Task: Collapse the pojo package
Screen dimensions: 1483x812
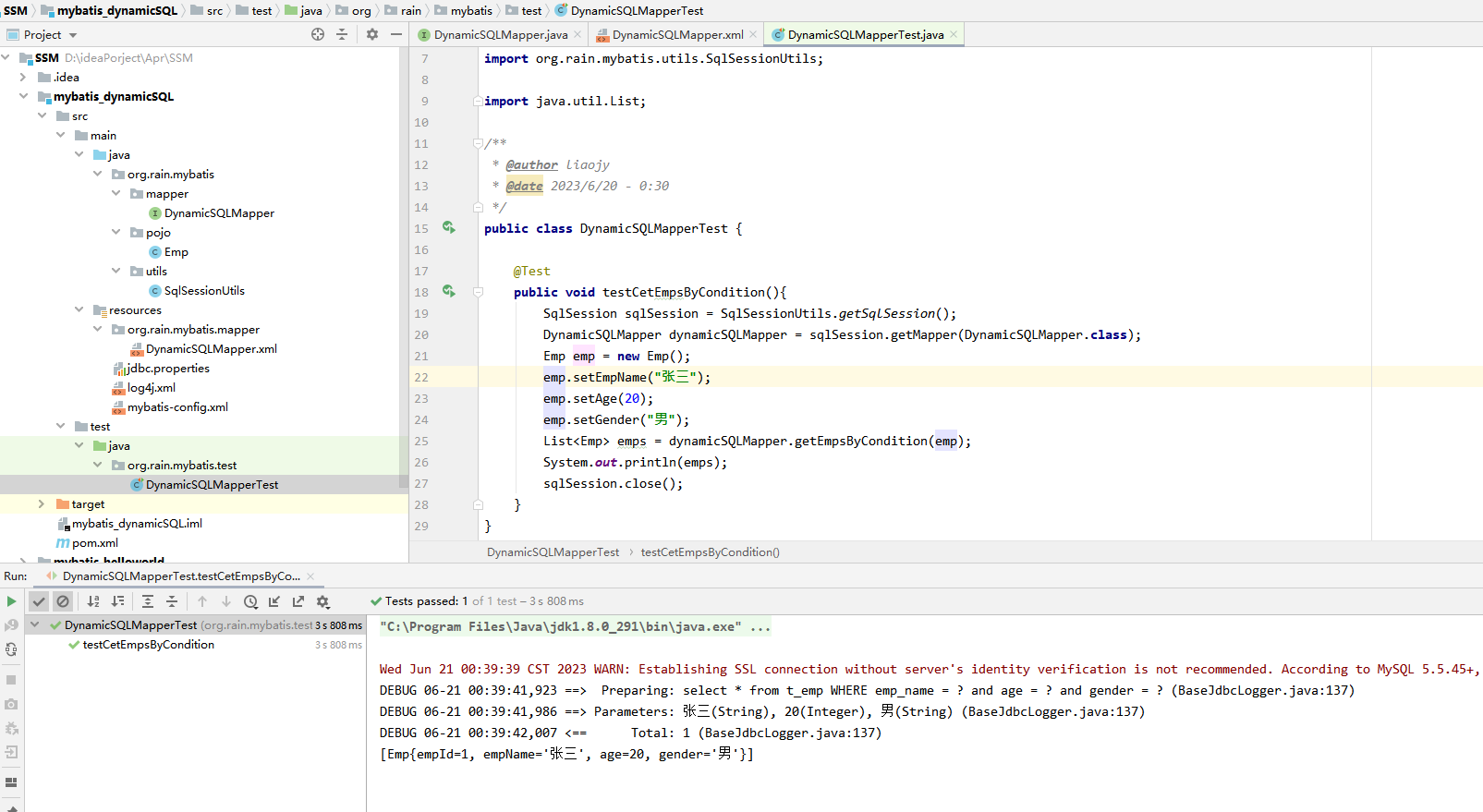Action: tap(115, 232)
